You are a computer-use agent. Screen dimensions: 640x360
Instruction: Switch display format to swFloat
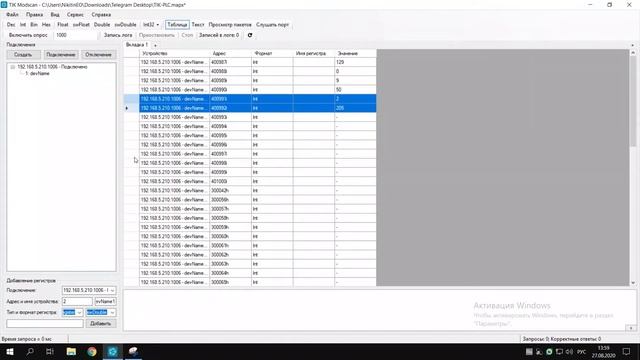(81, 24)
